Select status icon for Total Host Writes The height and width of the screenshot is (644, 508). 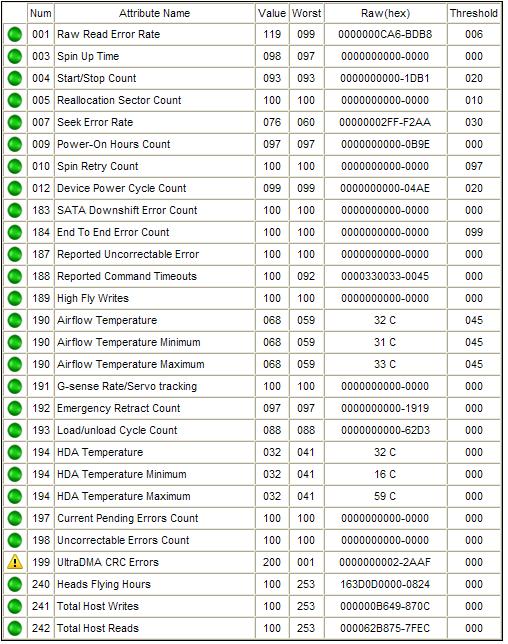pos(15,606)
